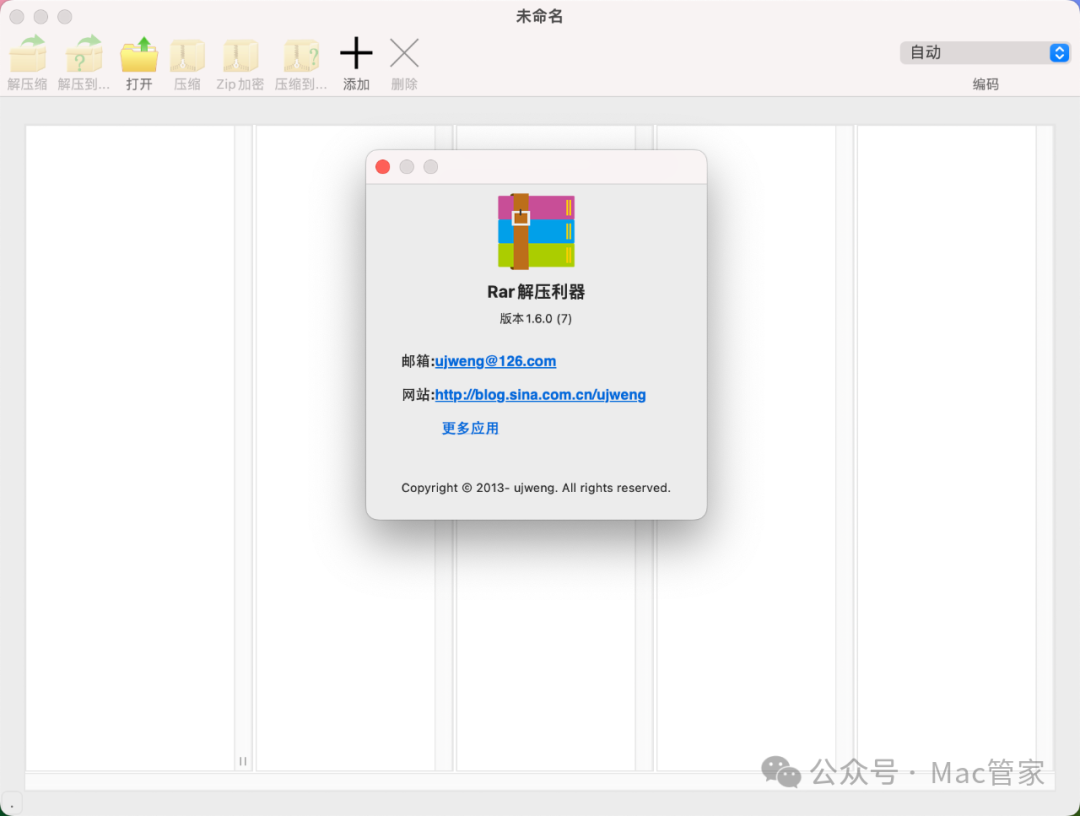Screen dimensions: 1080x816
Task: Click the 未命名 window title
Action: (x=539, y=17)
